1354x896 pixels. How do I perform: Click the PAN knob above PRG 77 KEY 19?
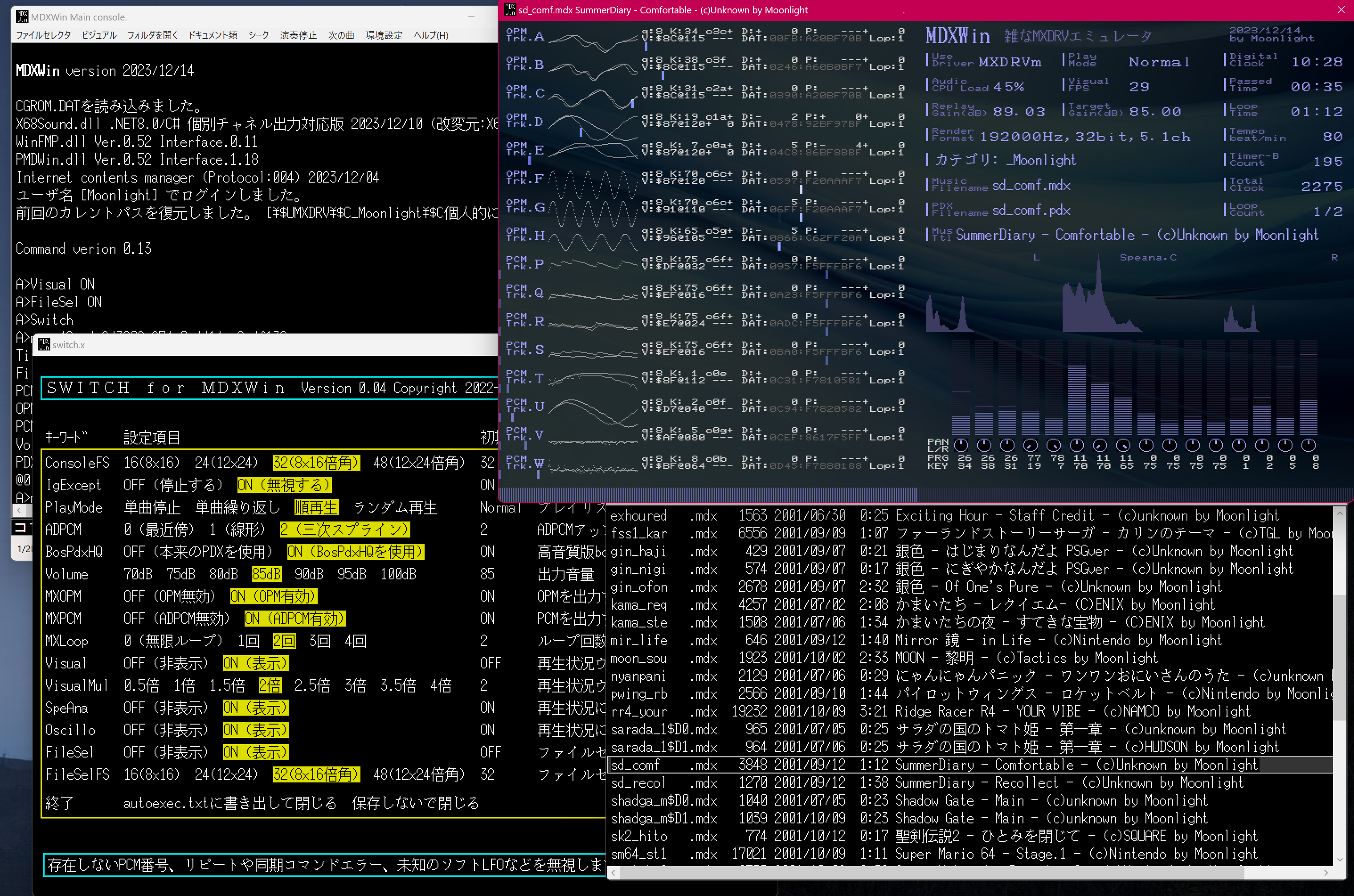point(1030,445)
